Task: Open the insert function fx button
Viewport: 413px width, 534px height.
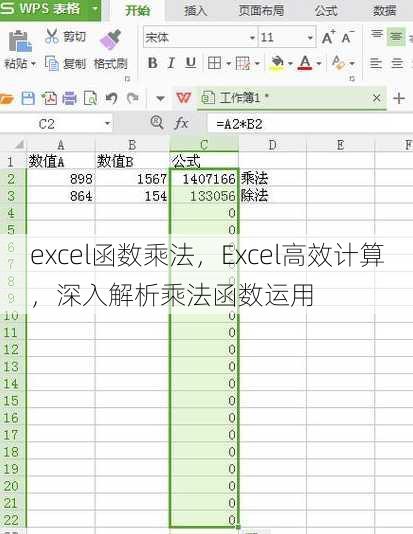Action: (x=181, y=123)
